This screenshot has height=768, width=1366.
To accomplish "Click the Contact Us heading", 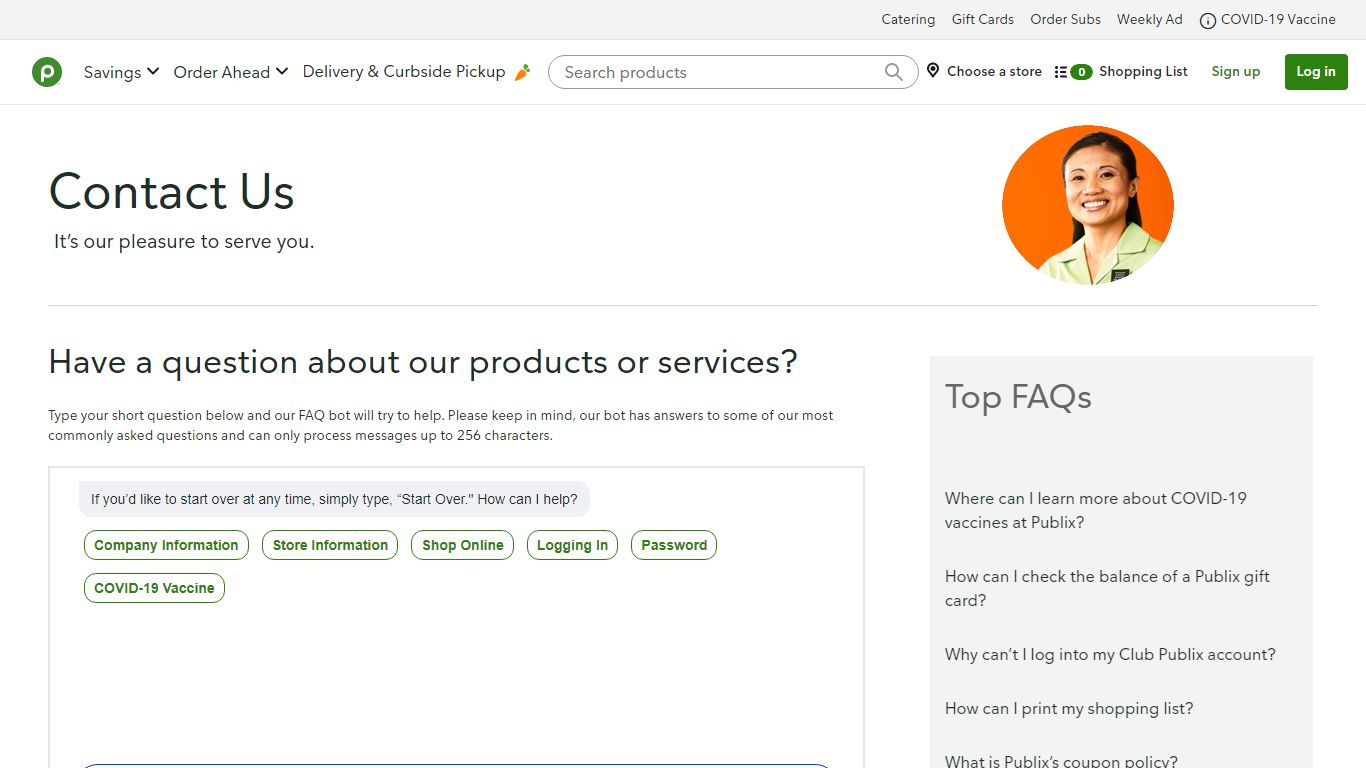I will [x=171, y=191].
